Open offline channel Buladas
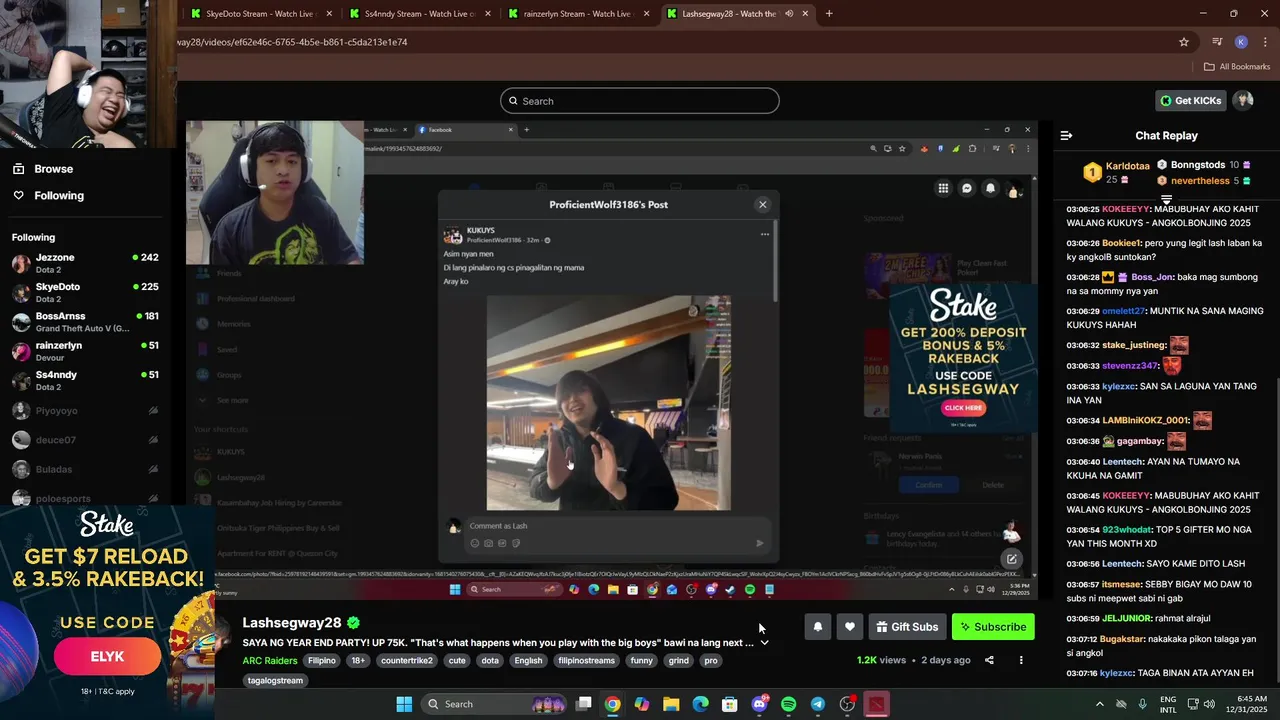The height and width of the screenshot is (720, 1280). (85, 469)
